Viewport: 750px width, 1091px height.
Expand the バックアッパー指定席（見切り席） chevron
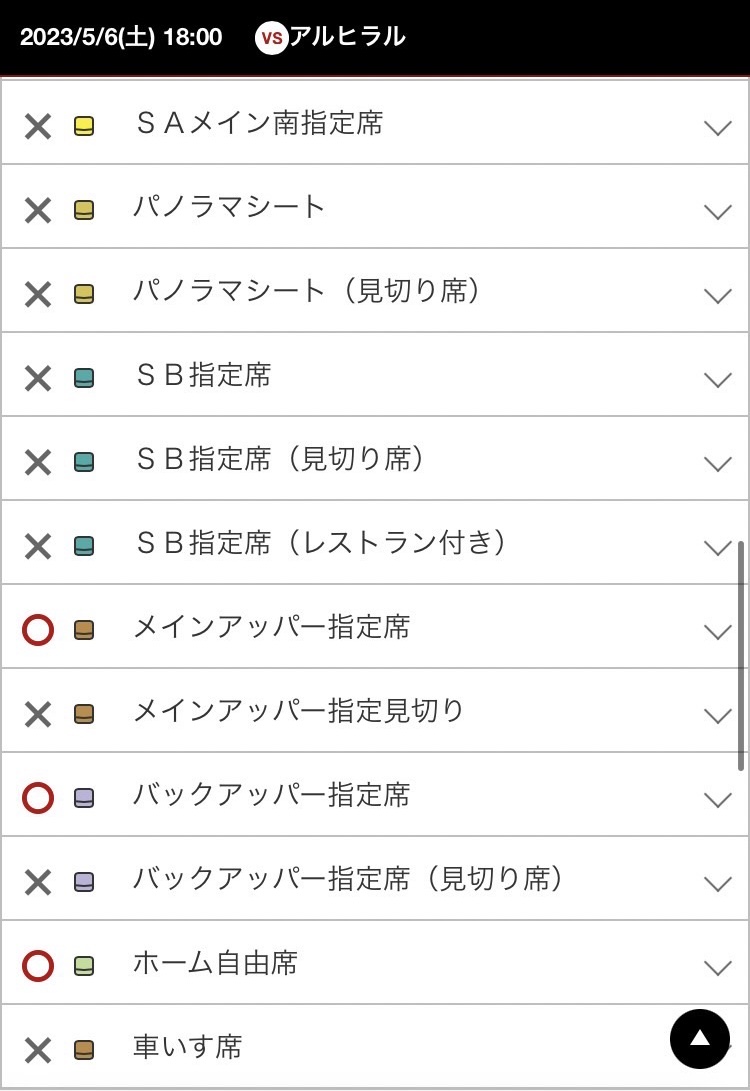(717, 883)
